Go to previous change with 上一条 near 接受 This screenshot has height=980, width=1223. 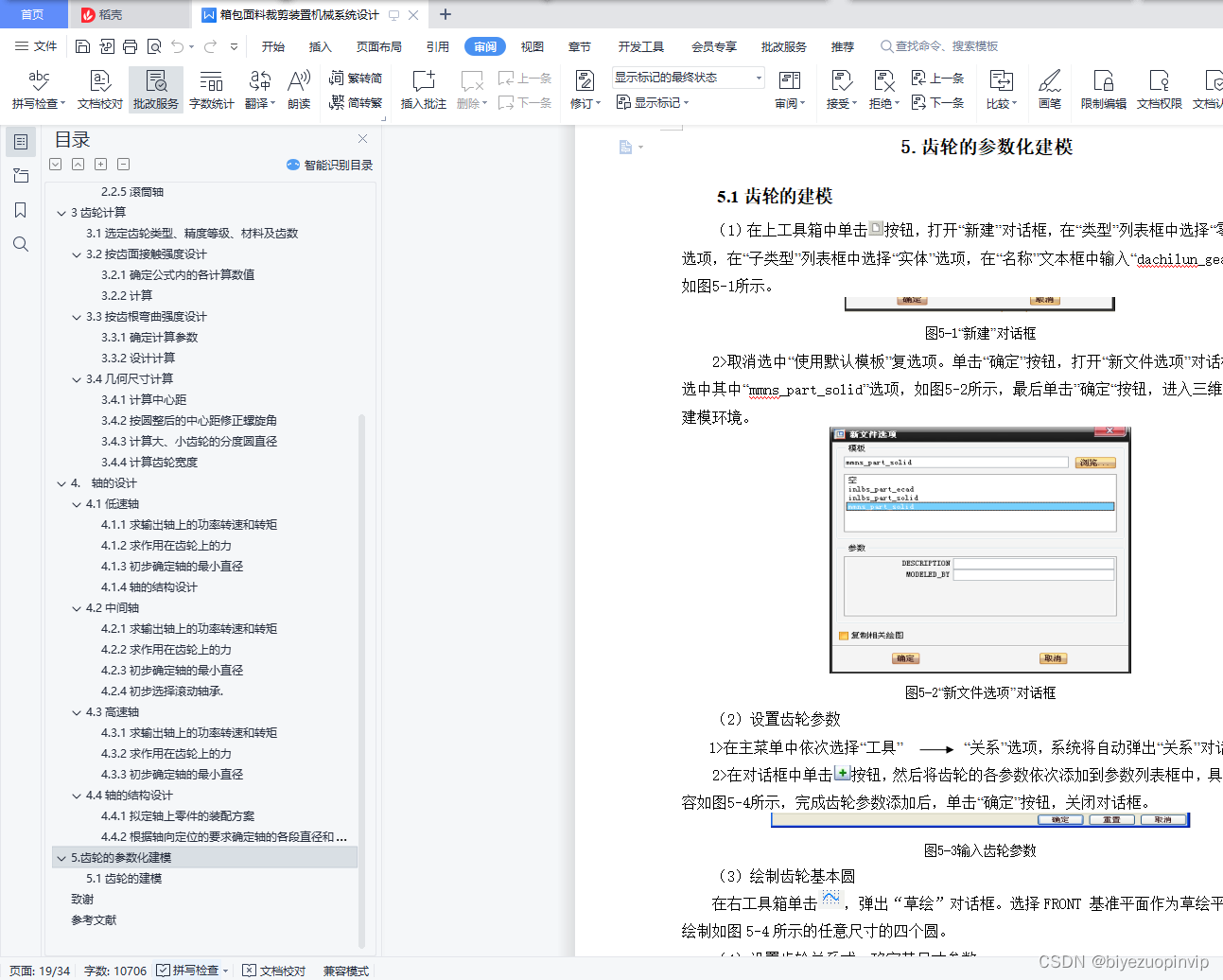click(937, 79)
